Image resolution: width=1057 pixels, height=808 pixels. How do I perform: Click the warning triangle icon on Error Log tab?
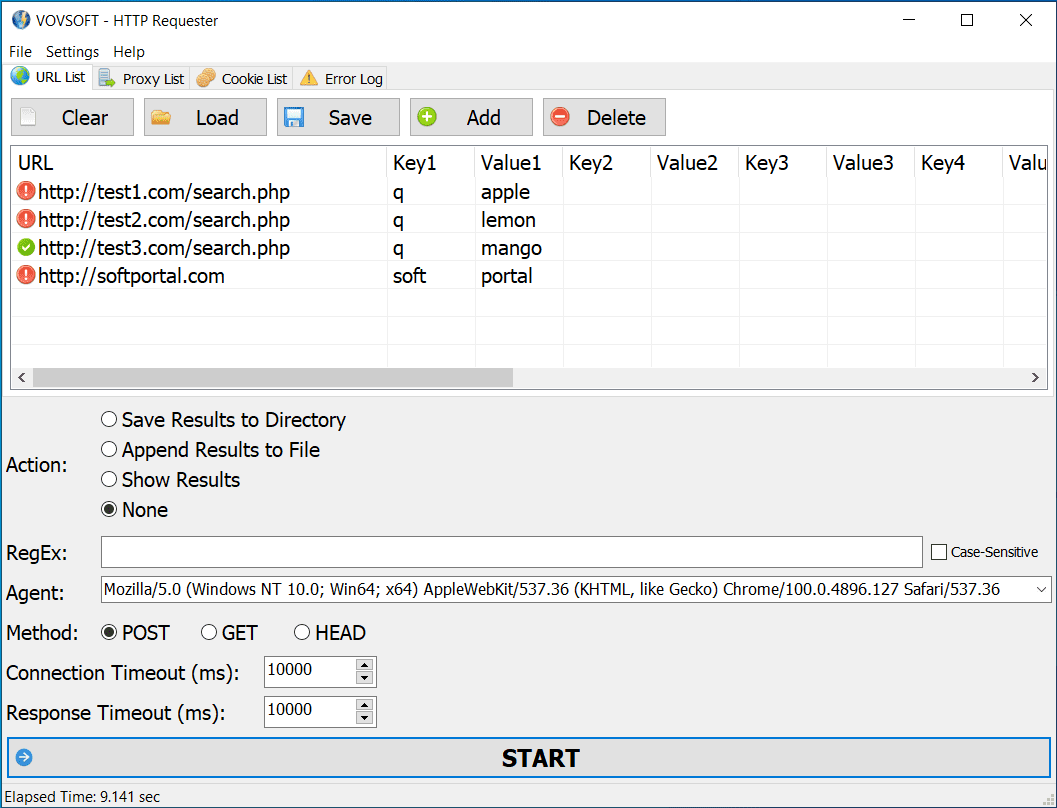click(x=309, y=78)
